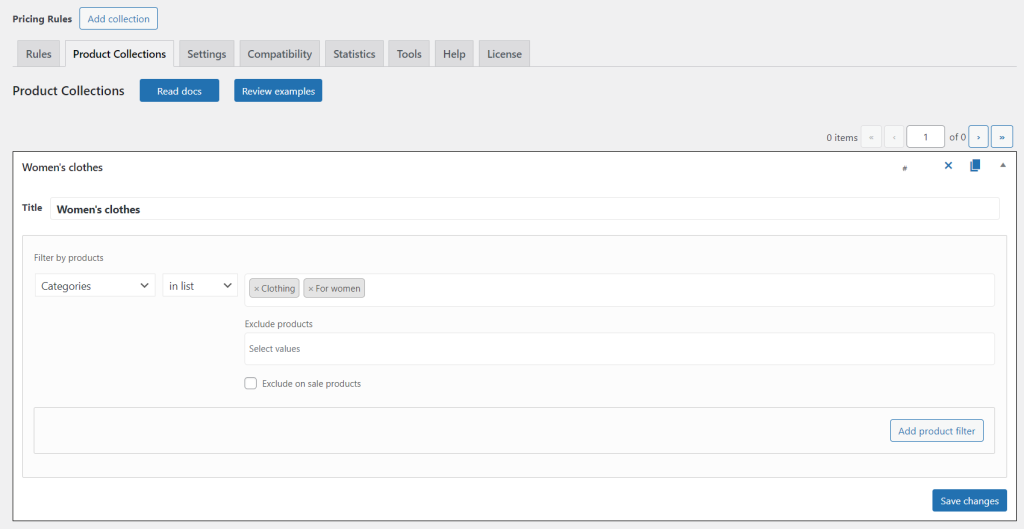Save changes to the collection
Screen dimensions: 1024x529
(x=969, y=500)
